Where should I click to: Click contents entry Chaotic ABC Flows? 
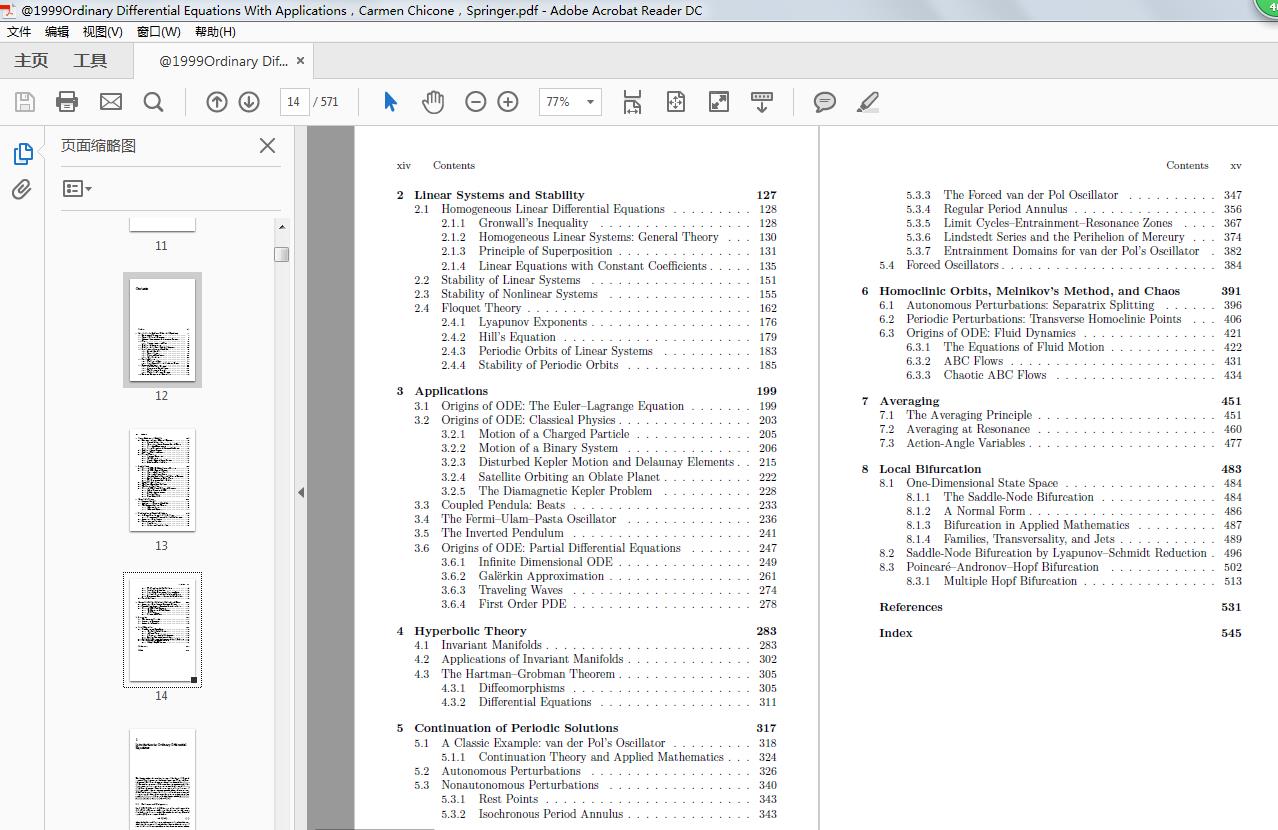click(995, 375)
